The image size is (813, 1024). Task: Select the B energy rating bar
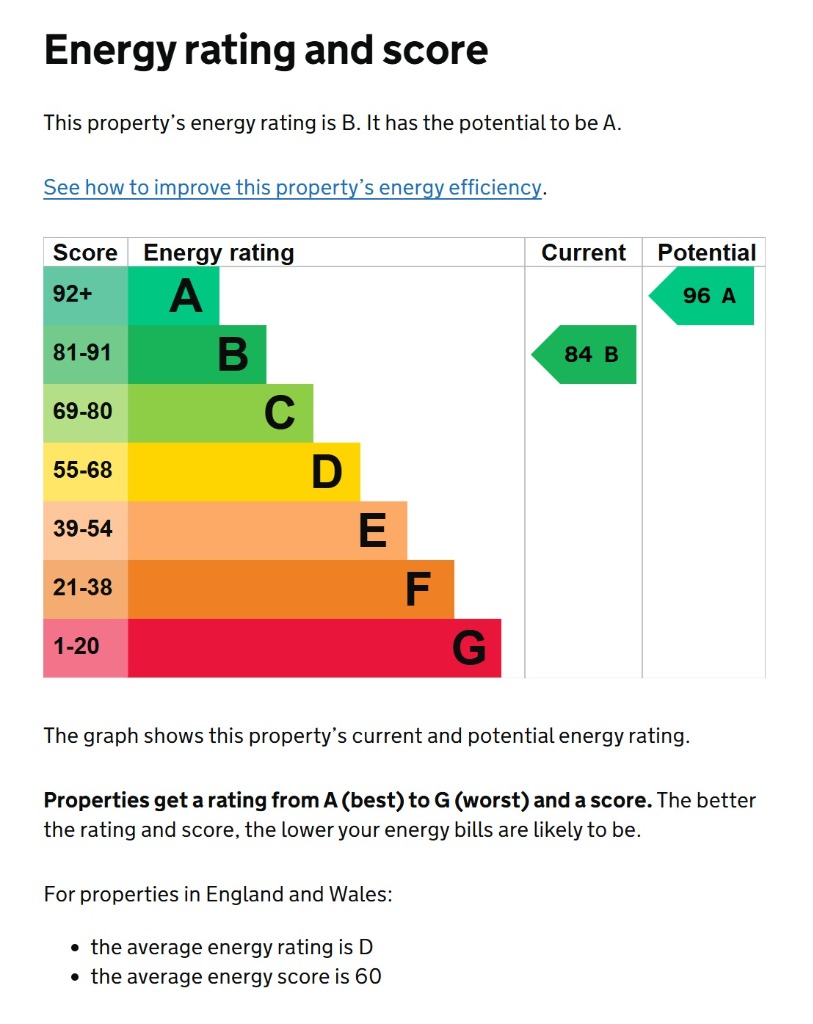click(x=197, y=354)
